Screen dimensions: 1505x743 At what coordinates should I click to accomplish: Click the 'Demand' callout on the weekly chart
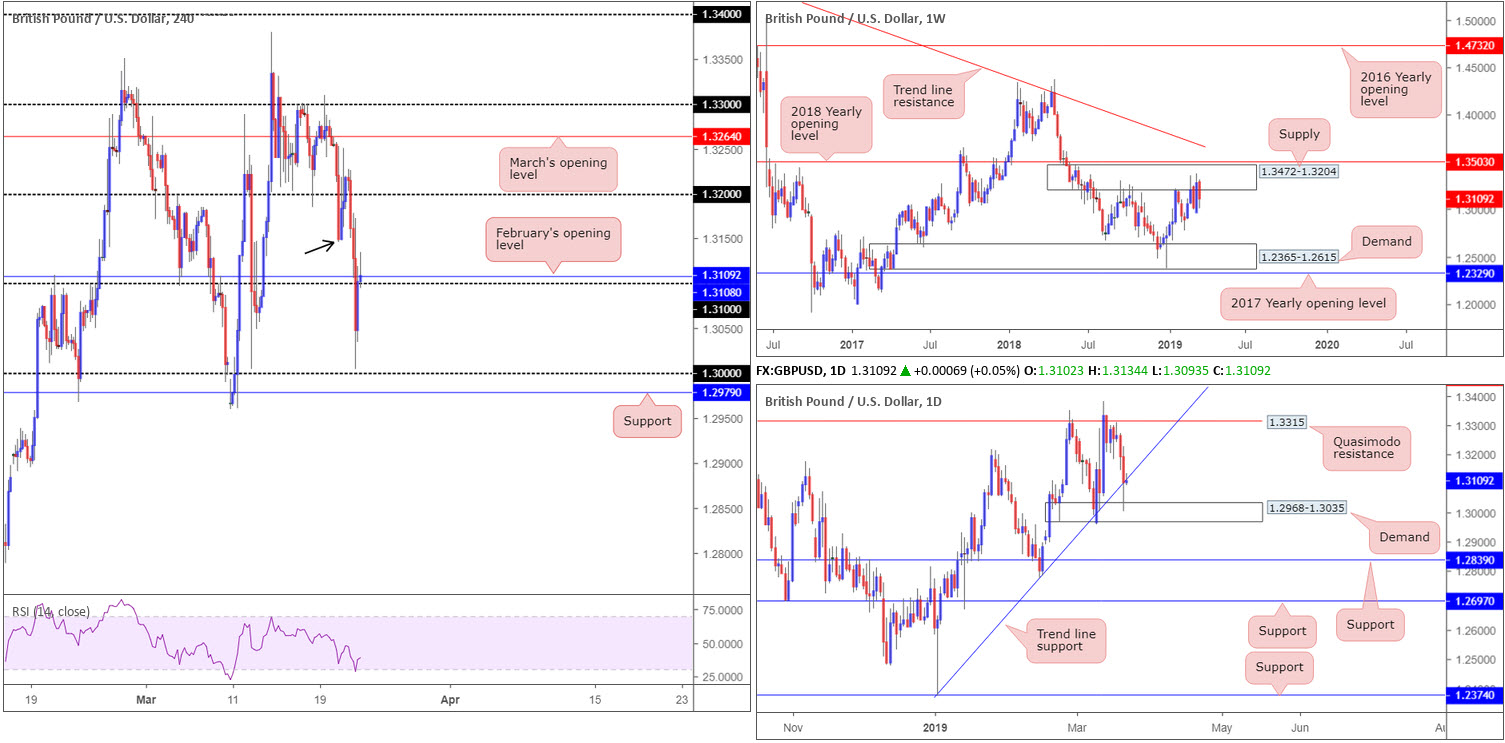pyautogui.click(x=1385, y=240)
